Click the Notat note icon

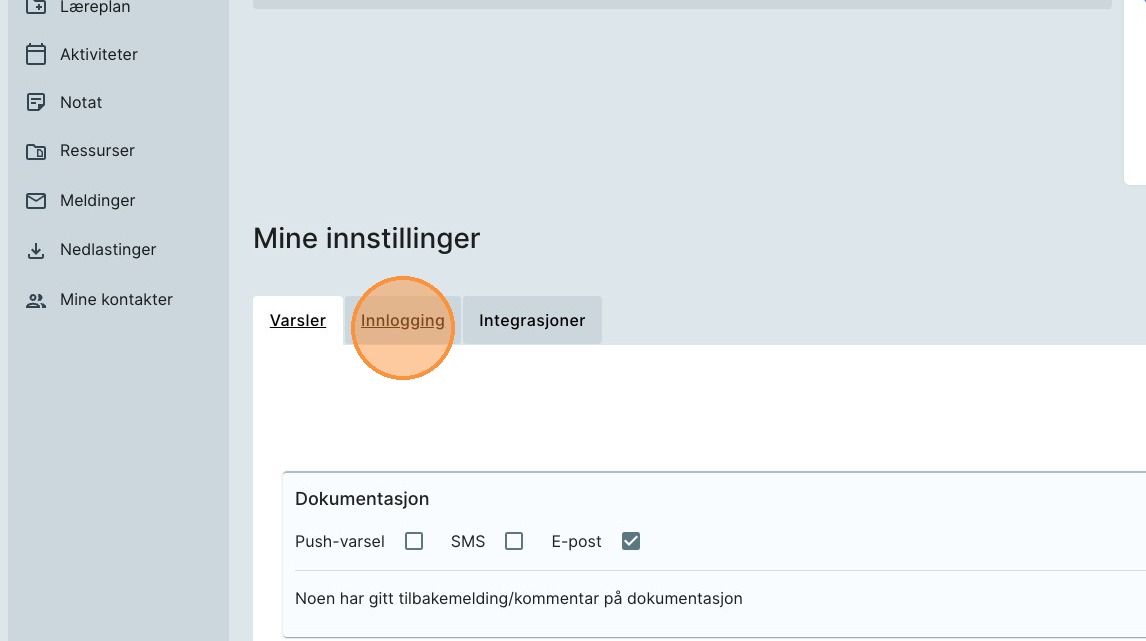(36, 102)
